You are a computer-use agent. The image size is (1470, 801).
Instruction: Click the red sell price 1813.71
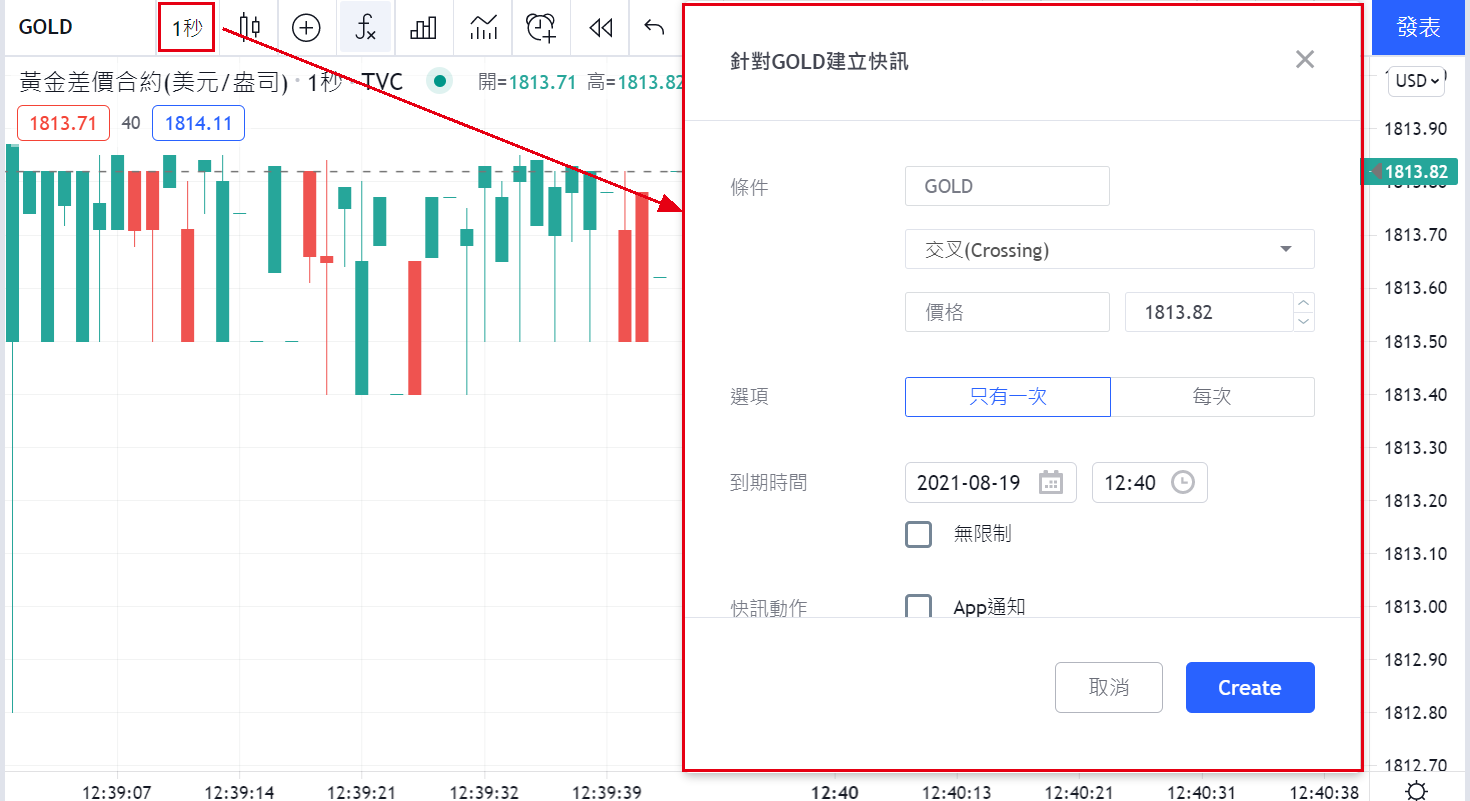(x=63, y=124)
